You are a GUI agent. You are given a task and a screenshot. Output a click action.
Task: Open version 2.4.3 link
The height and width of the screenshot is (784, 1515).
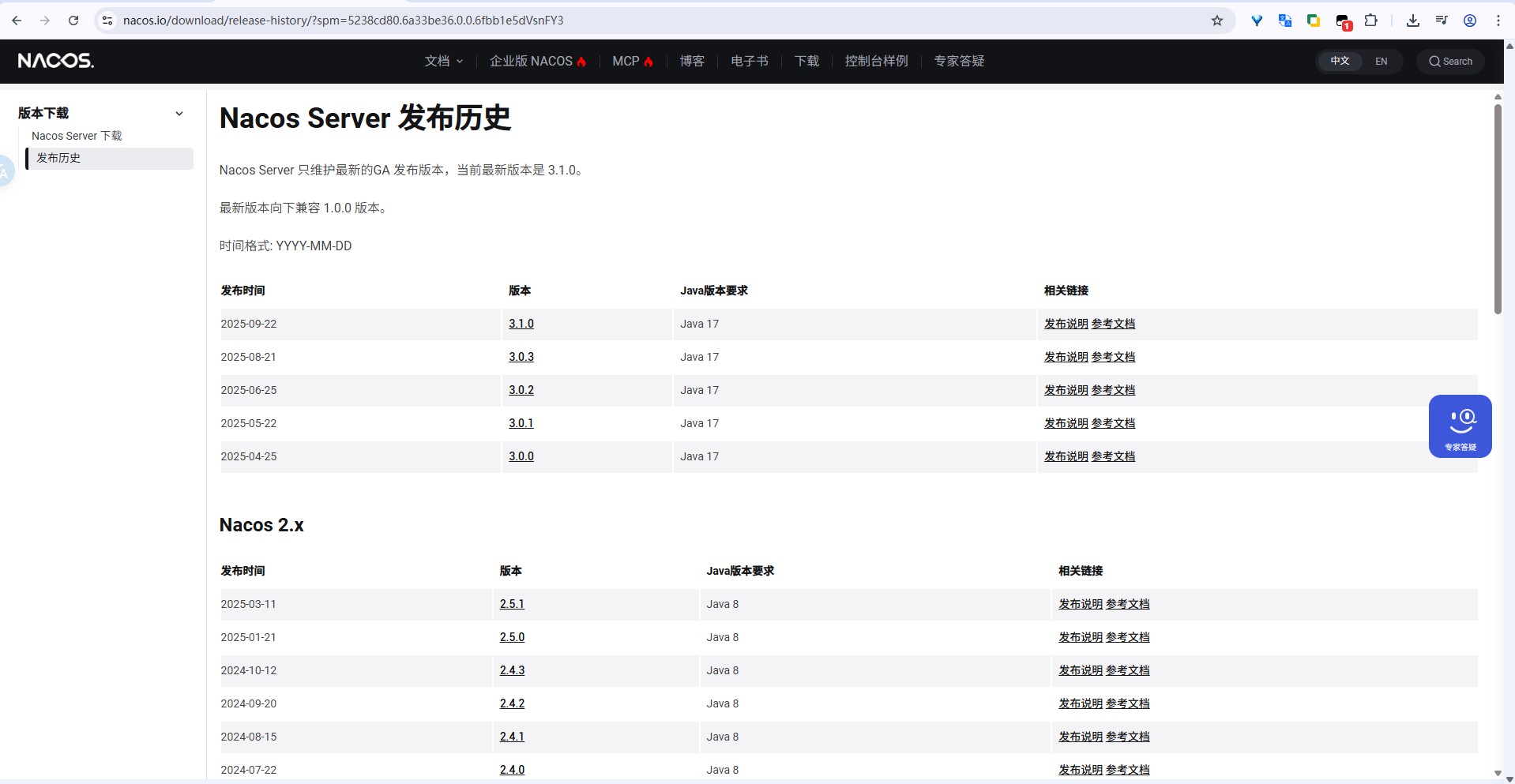pyautogui.click(x=512, y=670)
